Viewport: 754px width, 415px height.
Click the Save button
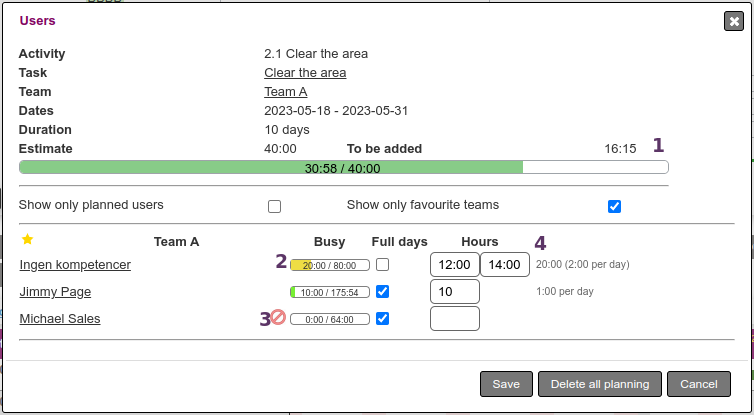[x=506, y=384]
